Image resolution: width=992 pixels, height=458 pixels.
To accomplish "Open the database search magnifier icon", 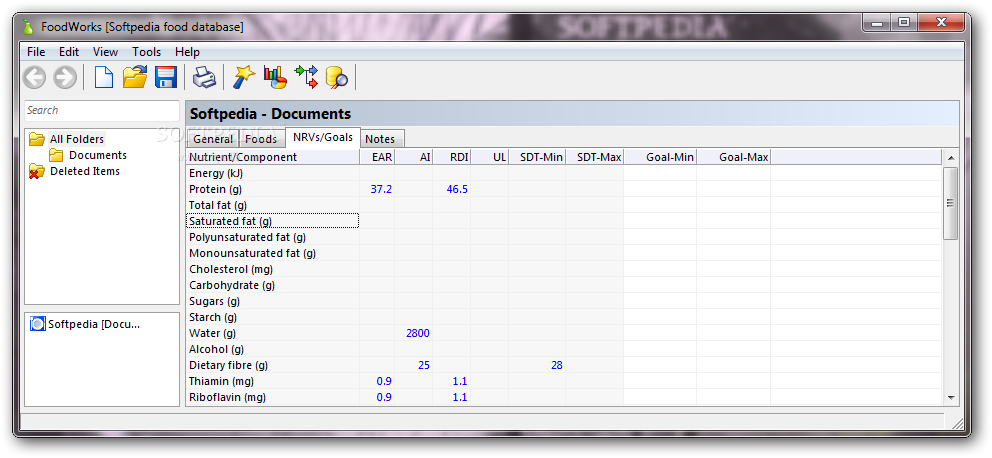I will 337,77.
